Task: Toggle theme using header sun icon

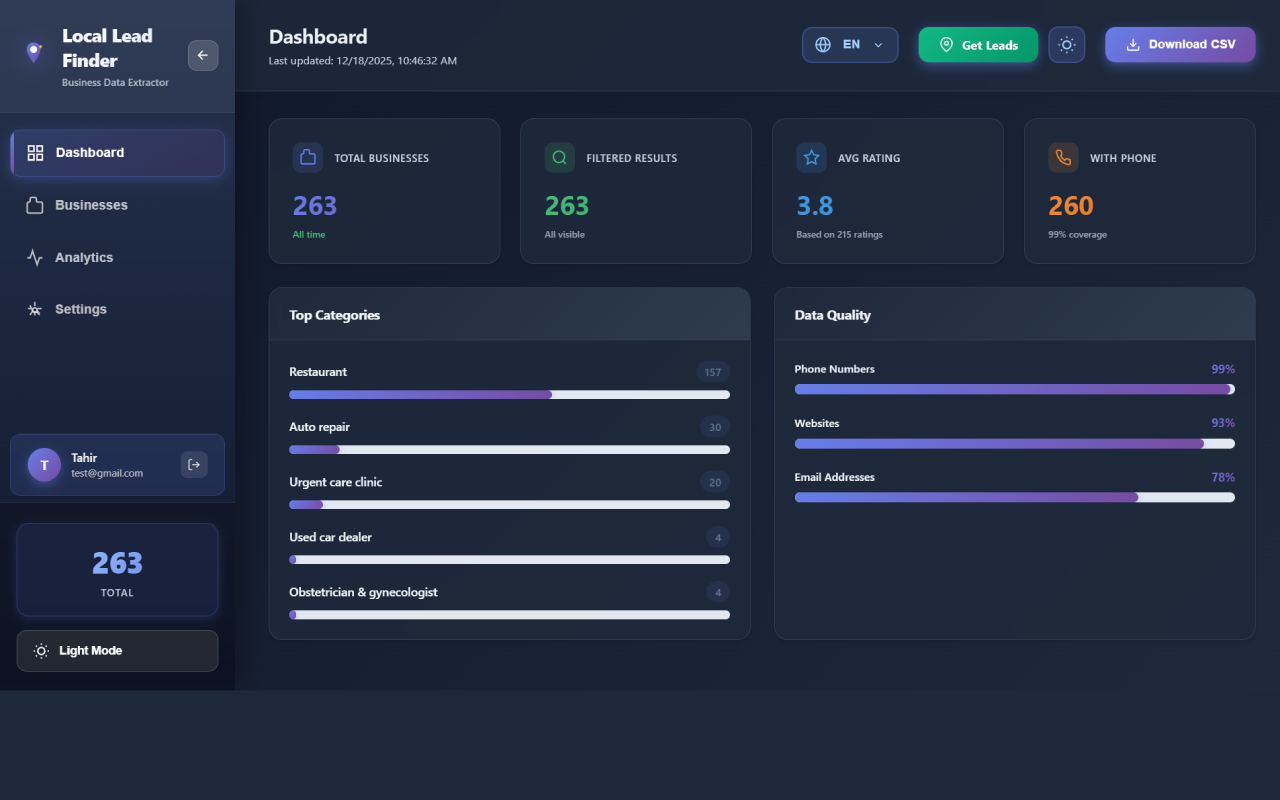Action: pos(1067,45)
